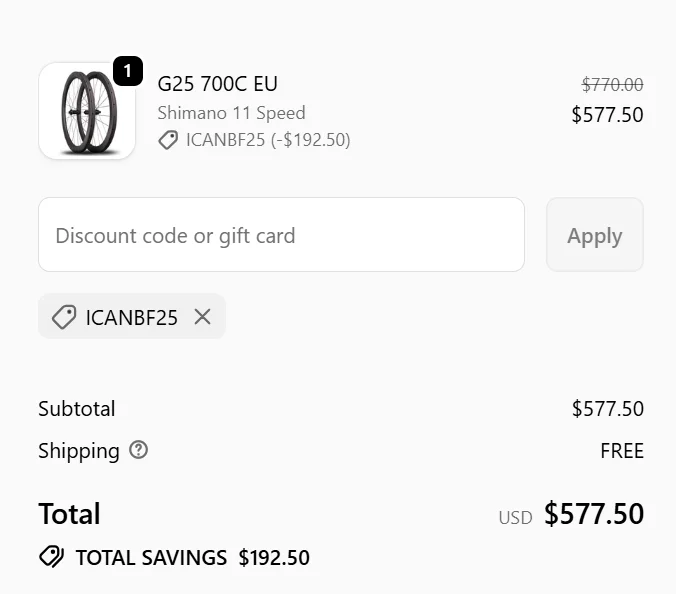Click the USD currency label
The height and width of the screenshot is (594, 676).
pos(515,518)
